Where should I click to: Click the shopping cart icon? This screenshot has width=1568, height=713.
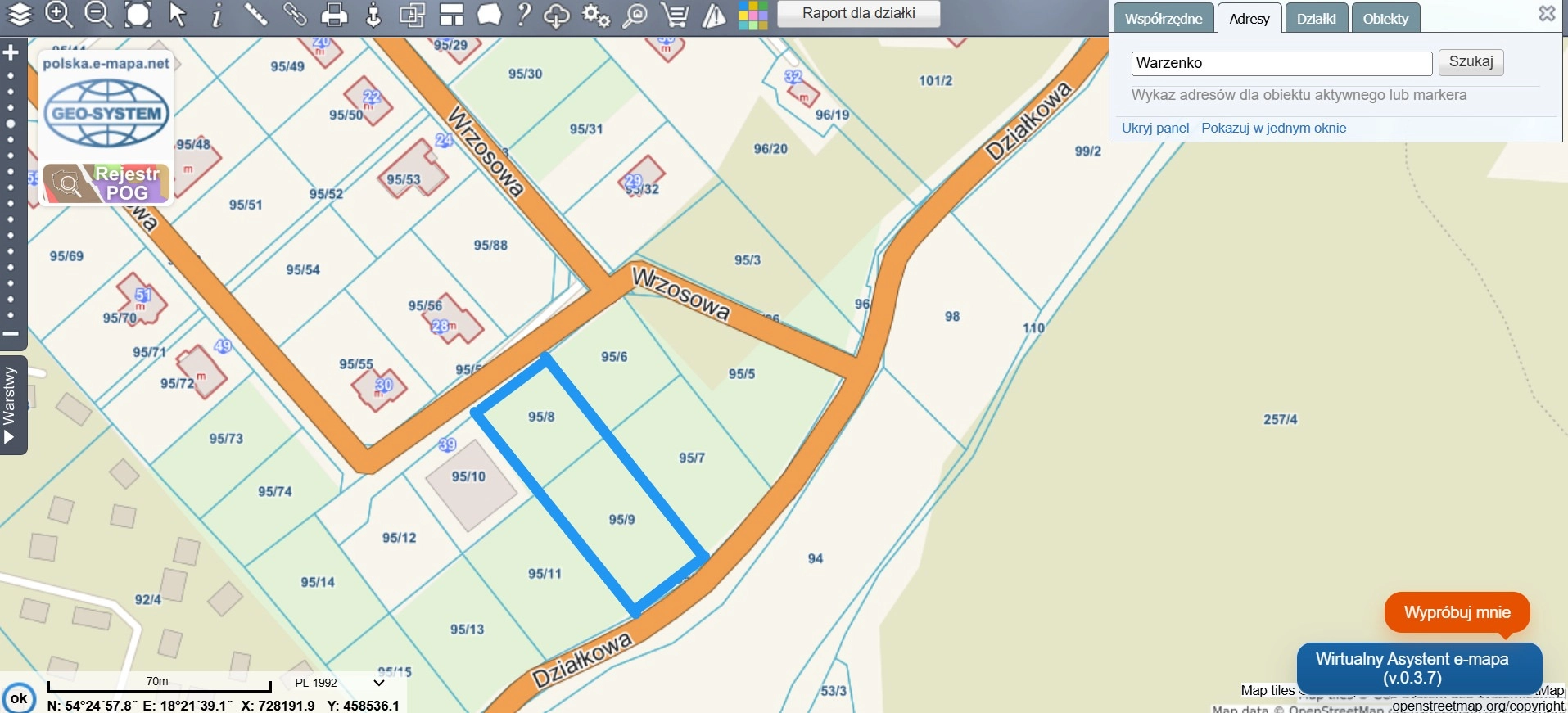(675, 15)
